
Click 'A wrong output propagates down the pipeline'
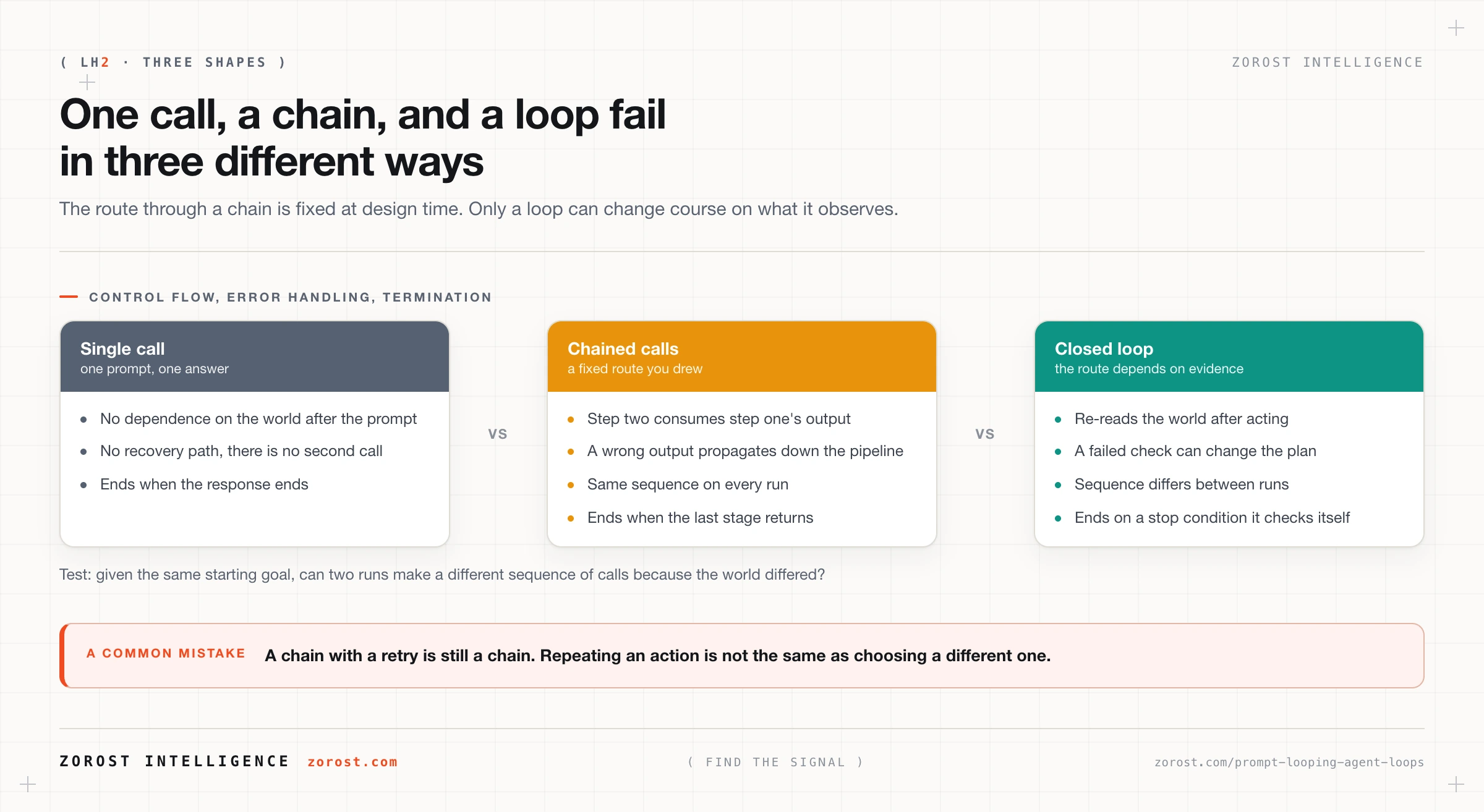[x=745, y=451]
